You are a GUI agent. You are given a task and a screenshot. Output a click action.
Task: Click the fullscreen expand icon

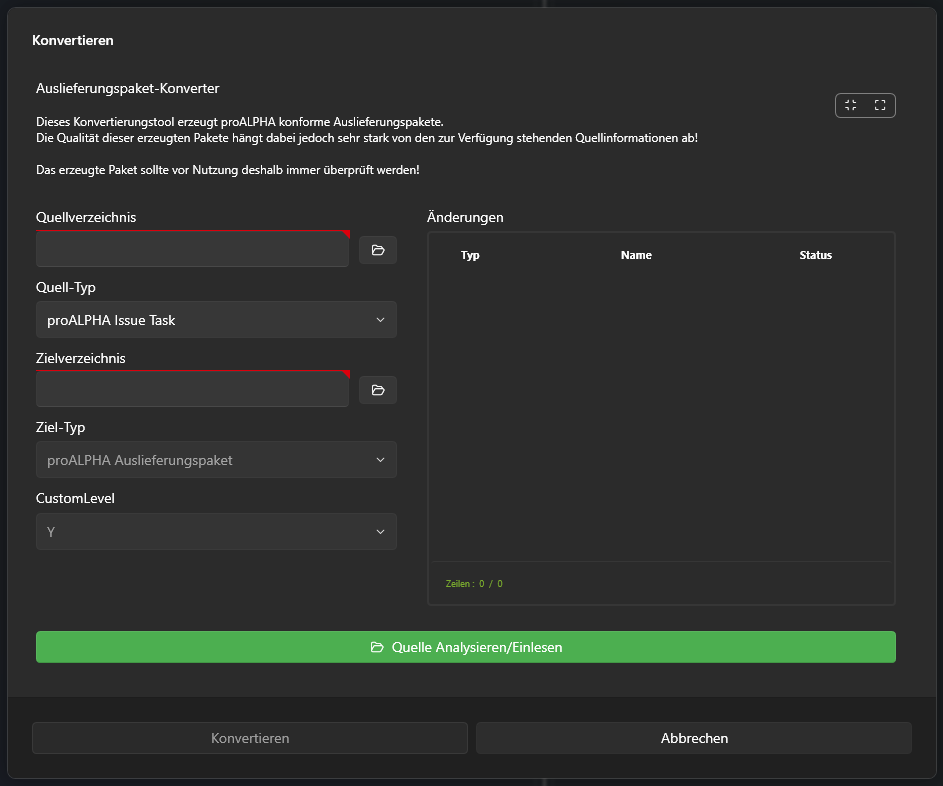pyautogui.click(x=880, y=105)
